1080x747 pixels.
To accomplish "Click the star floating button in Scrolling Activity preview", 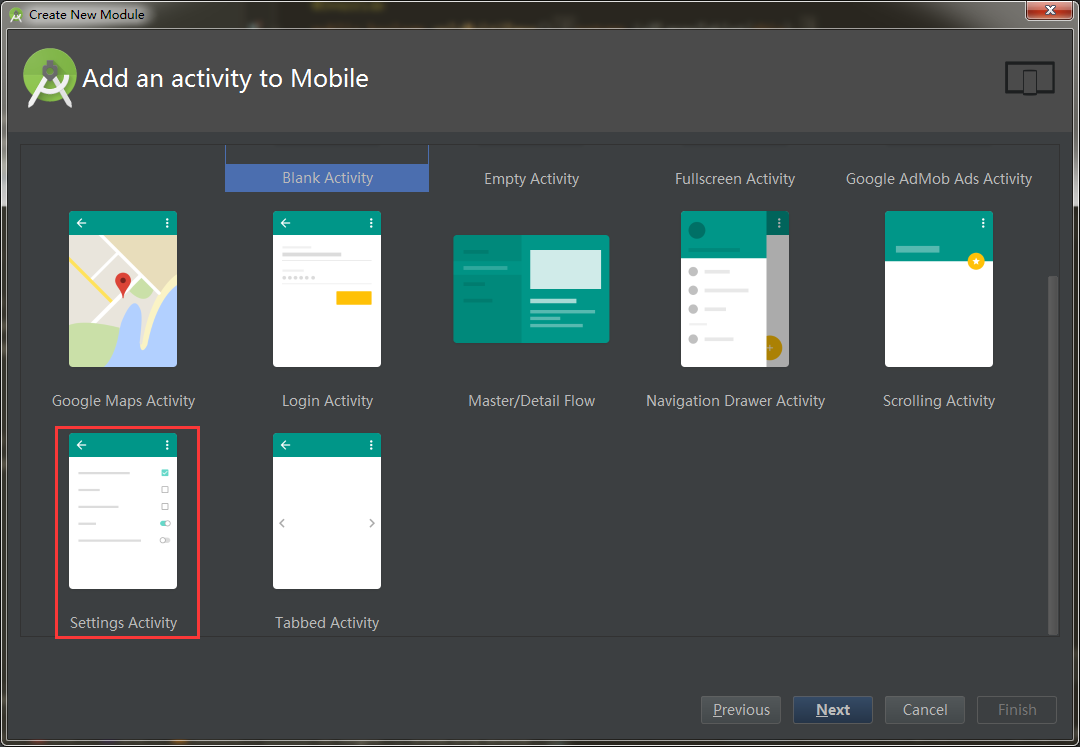I will [x=976, y=261].
